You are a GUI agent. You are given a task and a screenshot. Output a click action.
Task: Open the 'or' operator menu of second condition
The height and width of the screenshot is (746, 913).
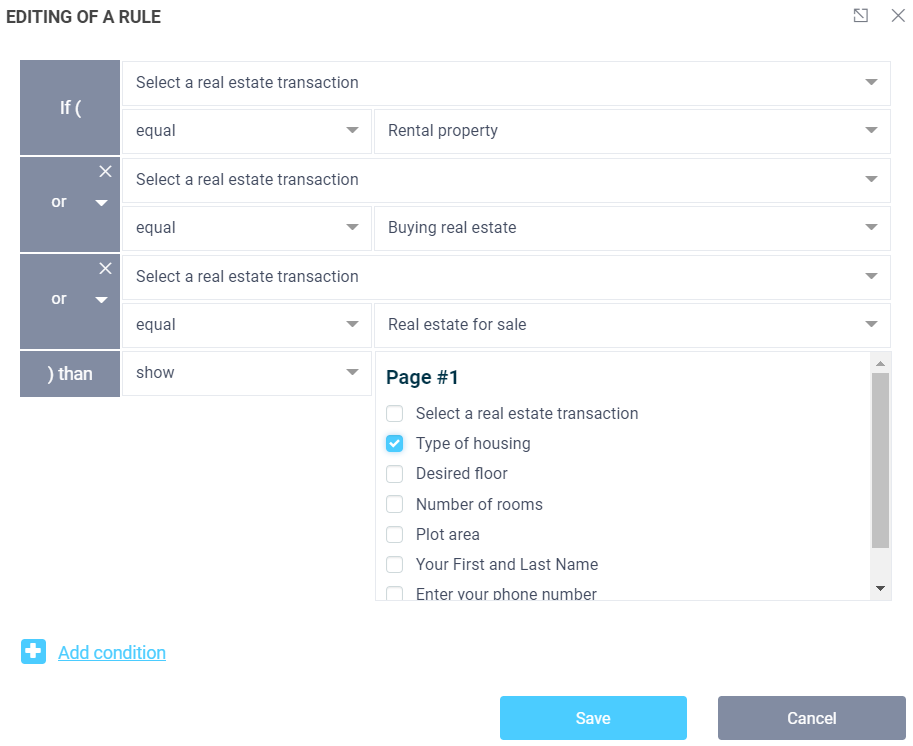(x=100, y=202)
